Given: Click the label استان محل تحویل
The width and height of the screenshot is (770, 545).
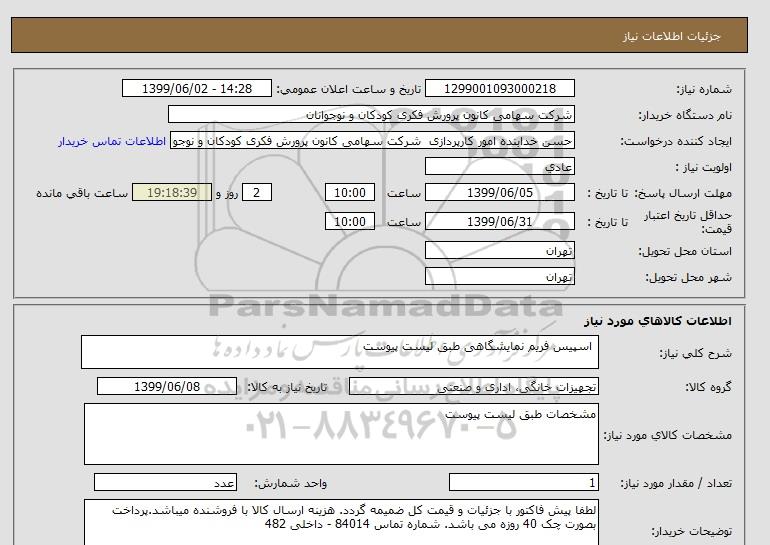Looking at the screenshot, I should [x=685, y=251].
